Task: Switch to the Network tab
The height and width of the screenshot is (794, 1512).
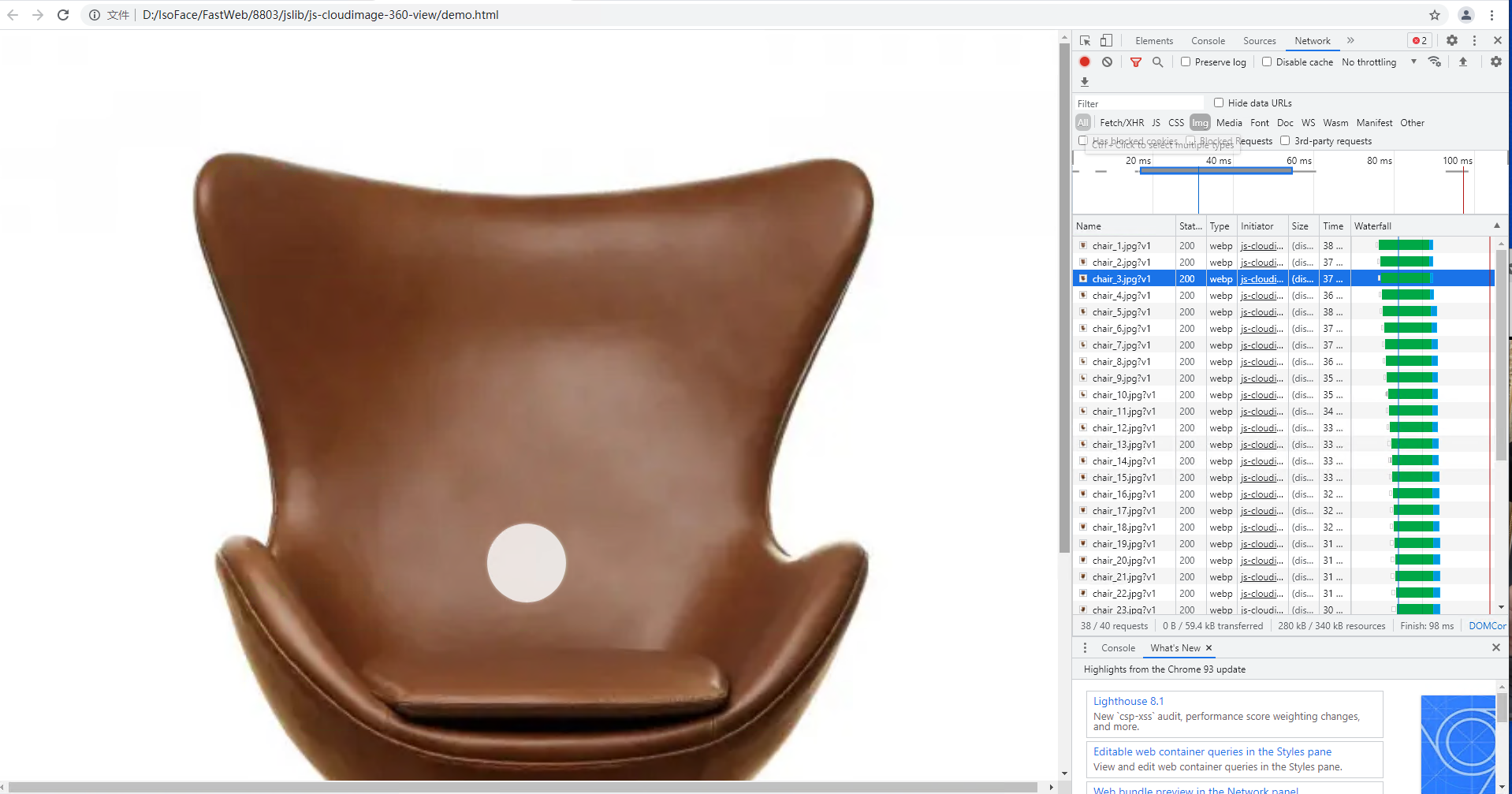Action: pyautogui.click(x=1313, y=41)
